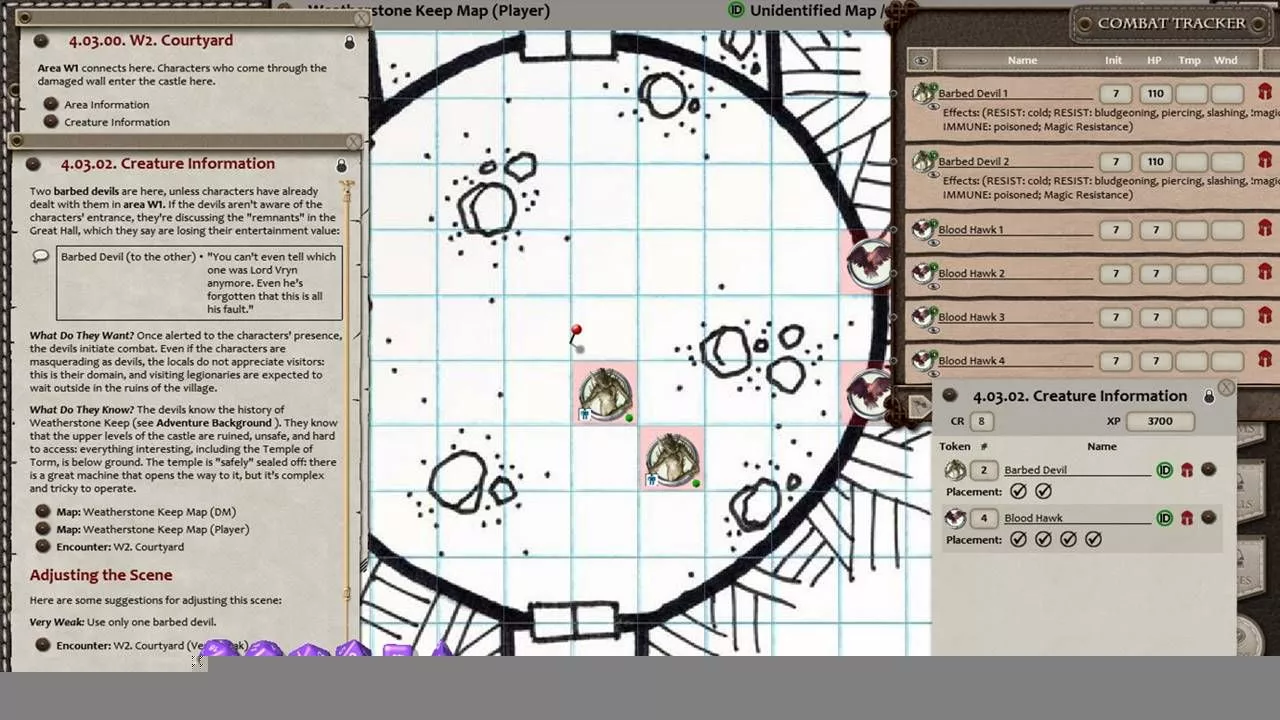
Task: Click the red helmet icon on Barbed Devil encounter row
Action: [x=1187, y=470]
